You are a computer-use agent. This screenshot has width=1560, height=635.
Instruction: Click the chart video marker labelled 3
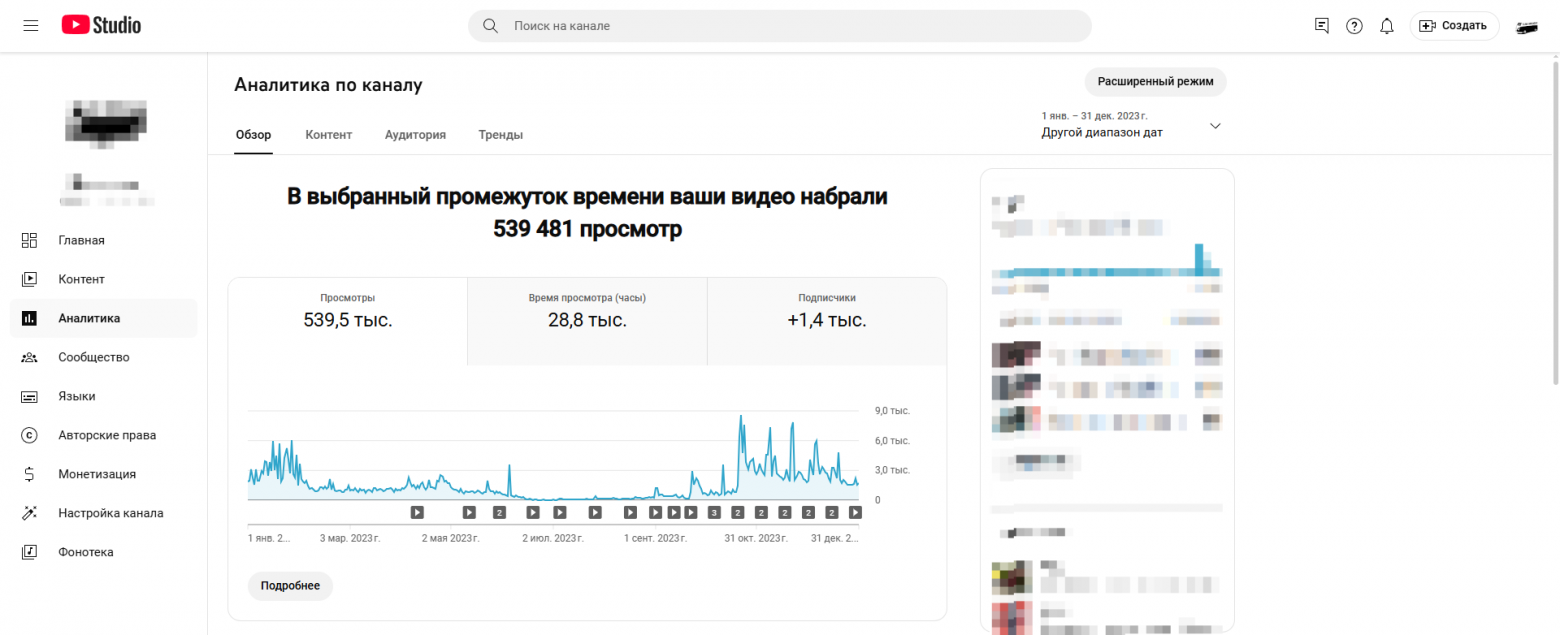click(x=714, y=512)
